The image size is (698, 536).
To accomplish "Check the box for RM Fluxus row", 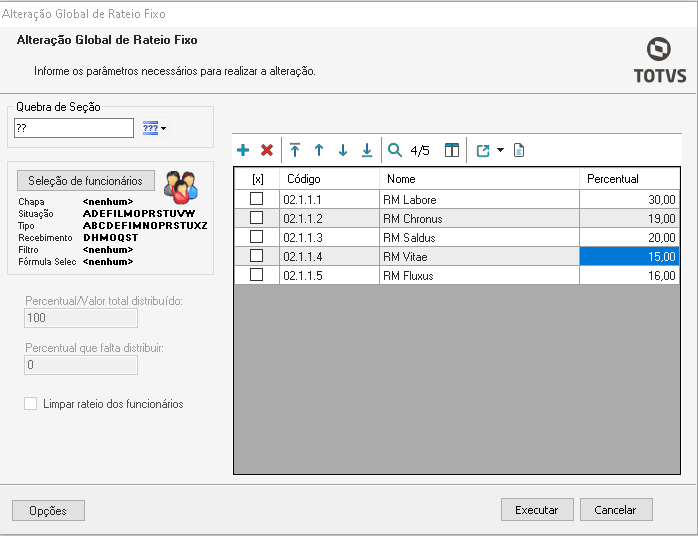I will (x=256, y=275).
